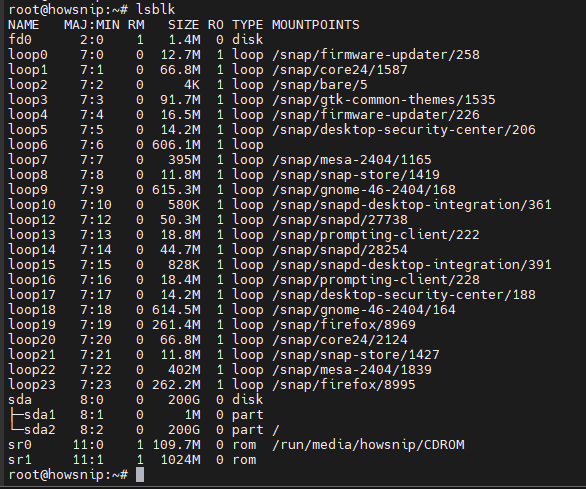Click /snap/firmware-updater/226 mountpoint
Screen dimensions: 586x489
(376, 115)
